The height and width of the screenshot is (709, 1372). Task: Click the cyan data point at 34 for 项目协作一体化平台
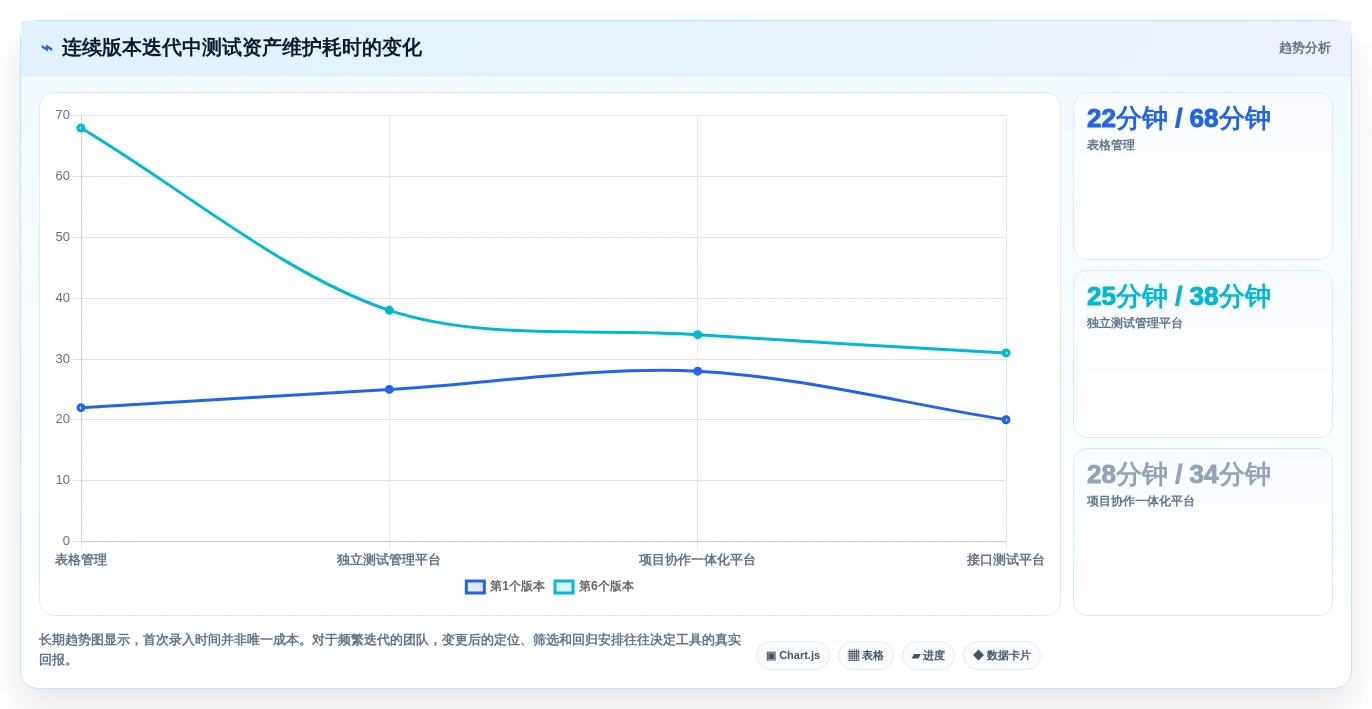pyautogui.click(x=698, y=335)
